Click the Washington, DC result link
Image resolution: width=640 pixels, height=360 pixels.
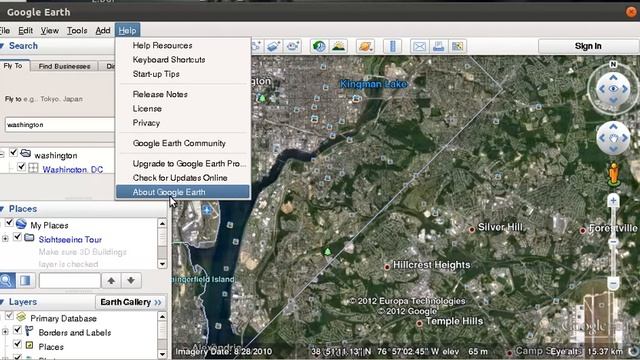point(73,169)
